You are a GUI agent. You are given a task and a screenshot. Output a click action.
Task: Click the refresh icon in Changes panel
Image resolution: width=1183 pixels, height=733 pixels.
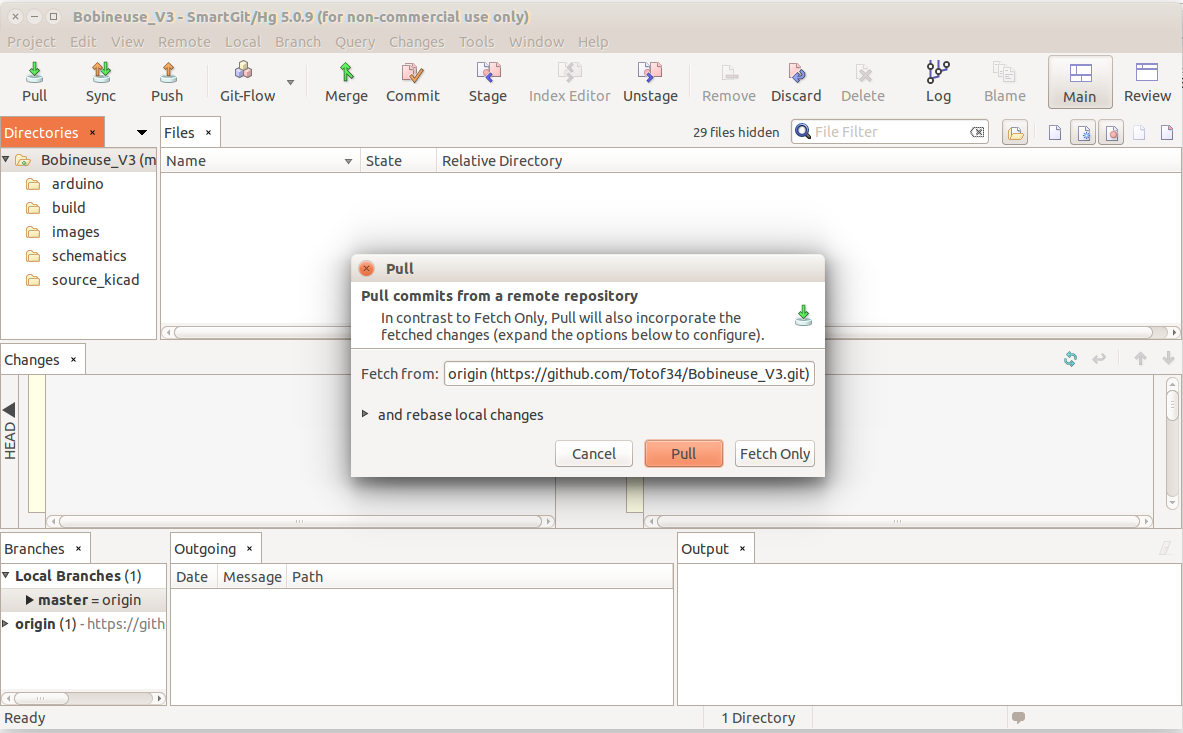tap(1070, 359)
